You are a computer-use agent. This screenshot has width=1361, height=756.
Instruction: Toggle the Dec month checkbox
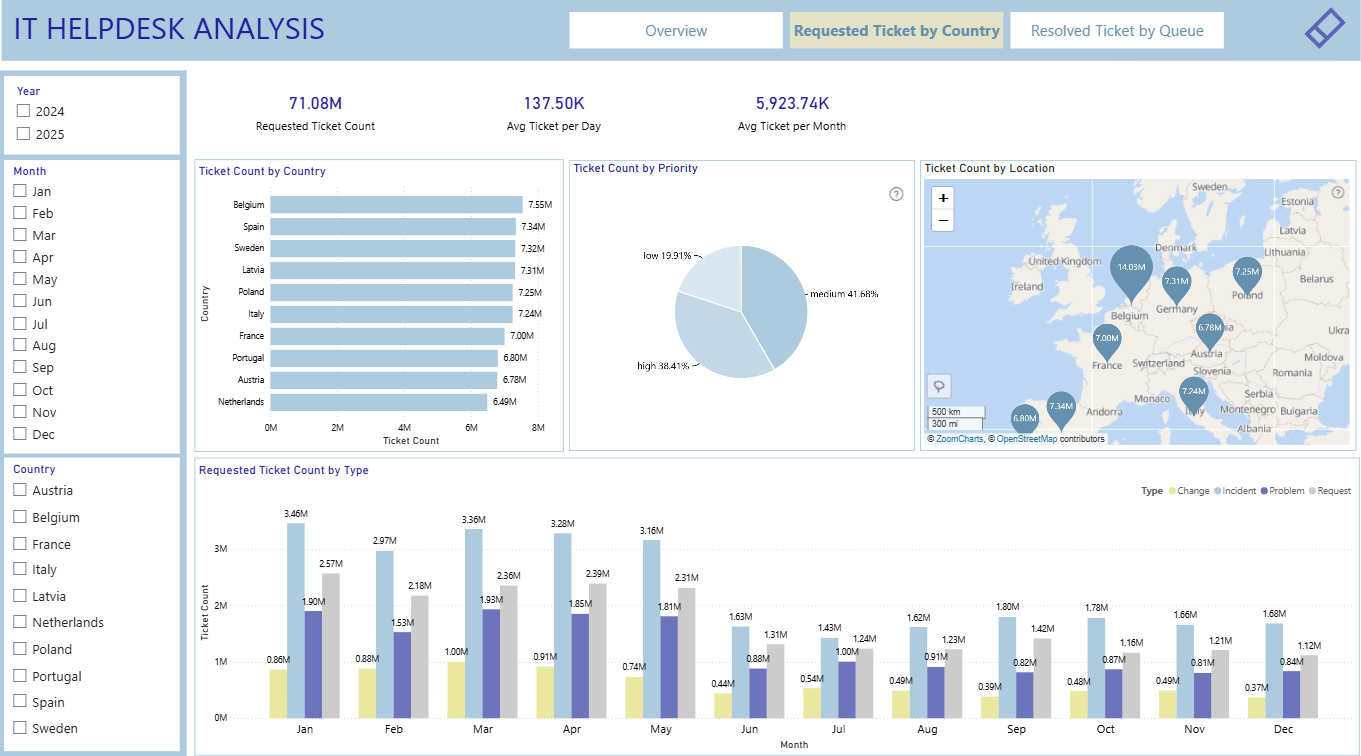pos(20,434)
